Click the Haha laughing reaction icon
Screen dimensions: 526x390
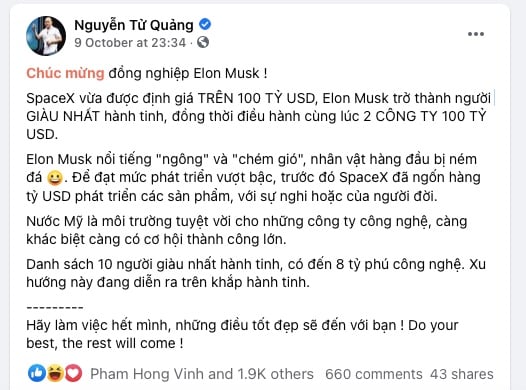[55, 373]
